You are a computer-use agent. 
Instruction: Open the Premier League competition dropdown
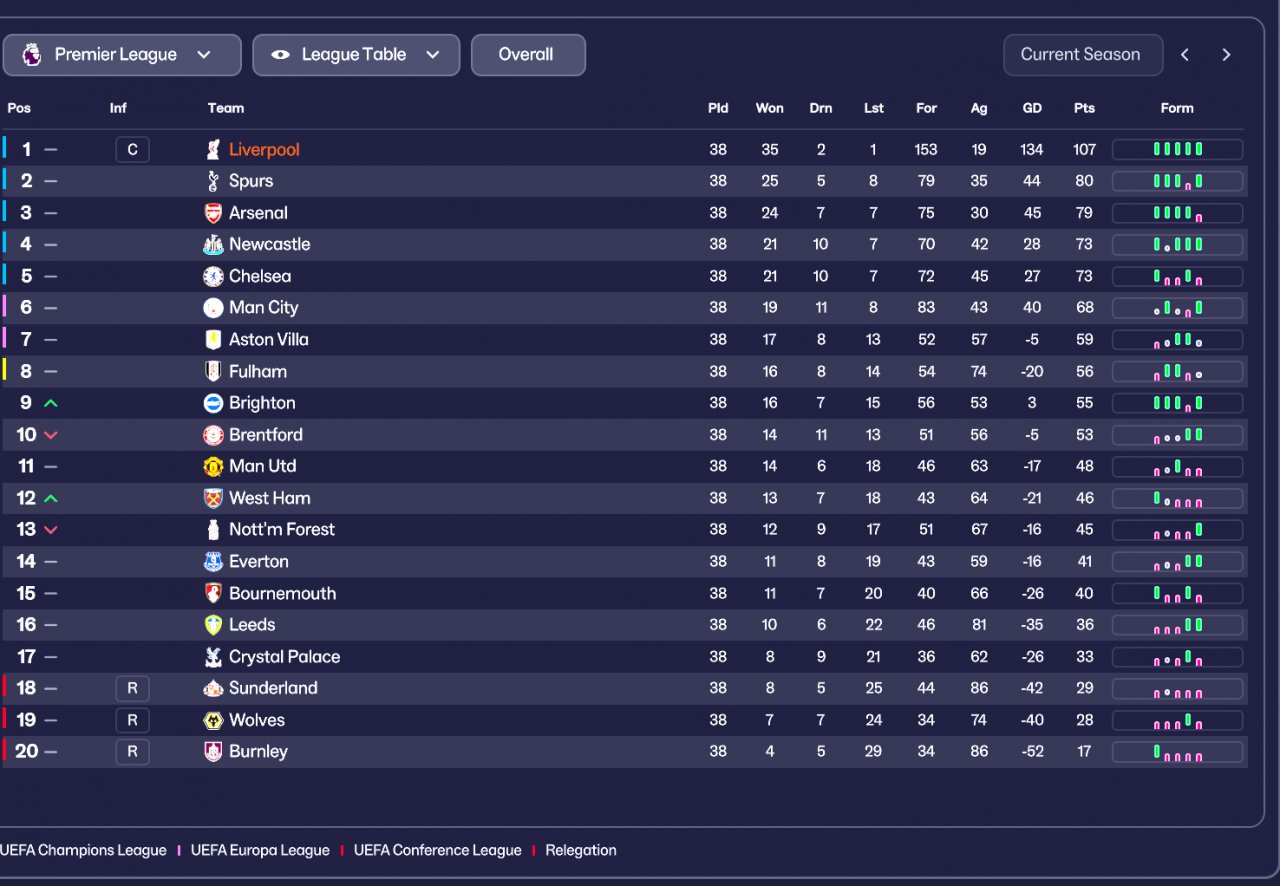(122, 55)
